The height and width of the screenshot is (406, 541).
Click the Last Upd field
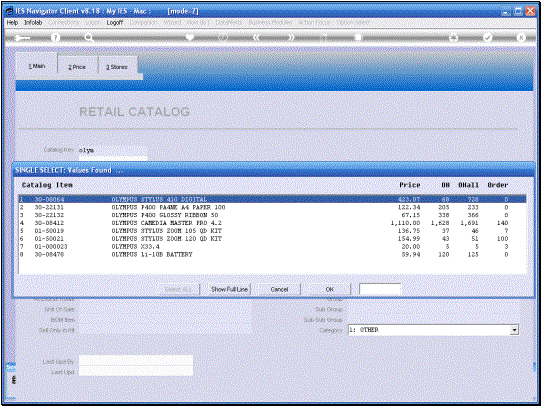(136, 371)
